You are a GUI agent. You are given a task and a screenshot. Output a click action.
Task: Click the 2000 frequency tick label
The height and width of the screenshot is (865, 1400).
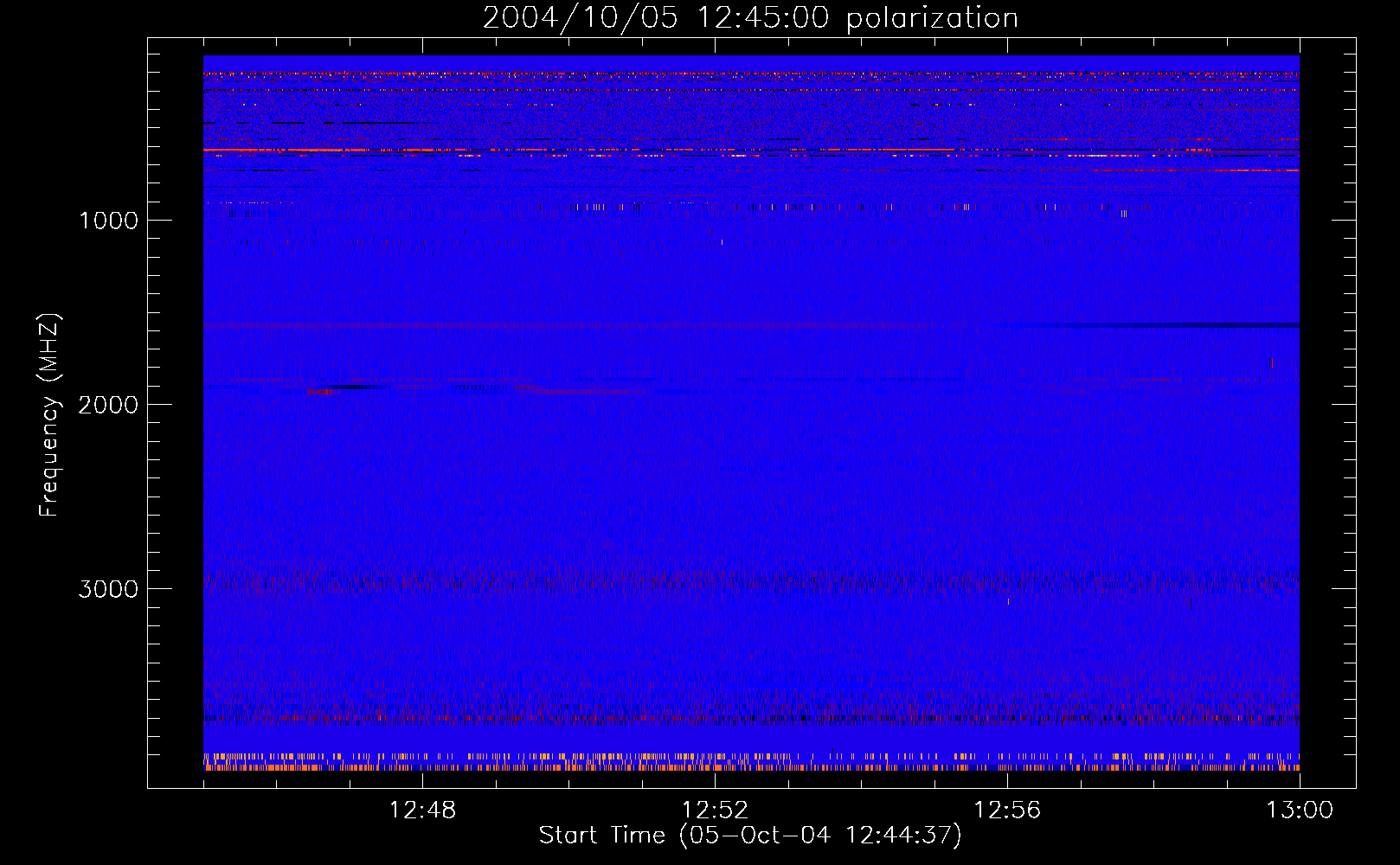click(x=108, y=405)
